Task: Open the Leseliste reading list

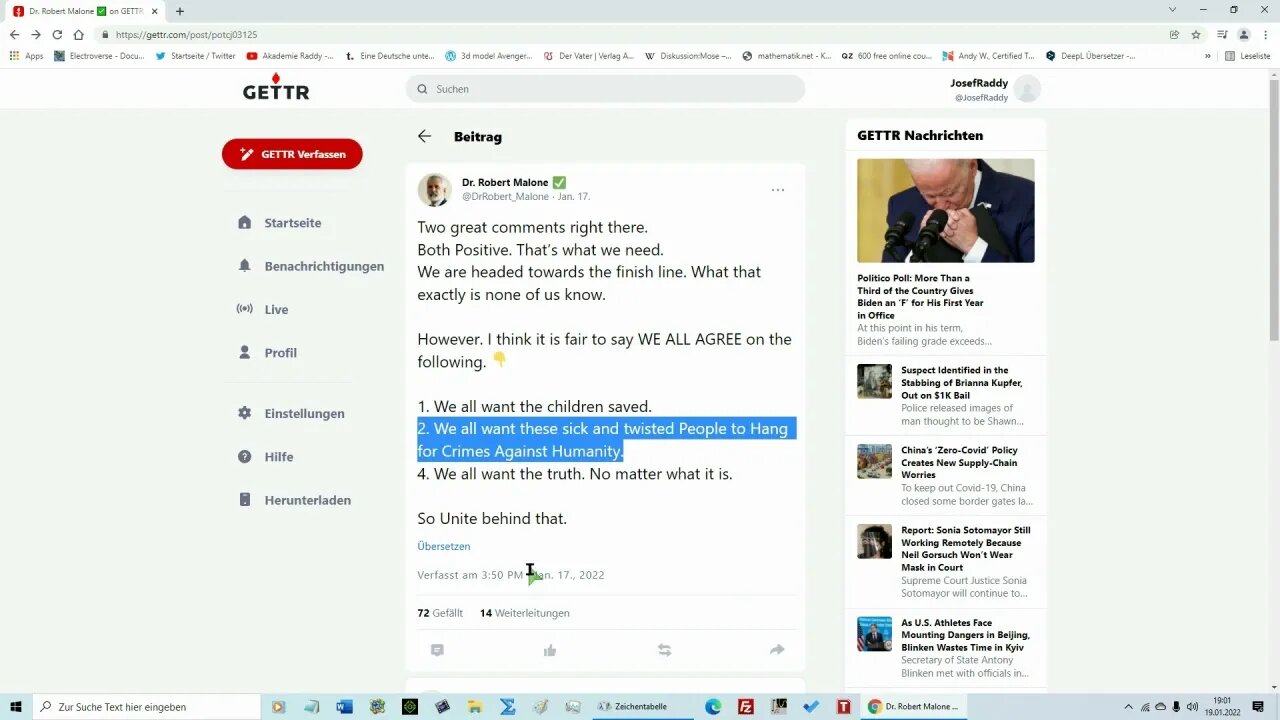Action: click(x=1249, y=56)
